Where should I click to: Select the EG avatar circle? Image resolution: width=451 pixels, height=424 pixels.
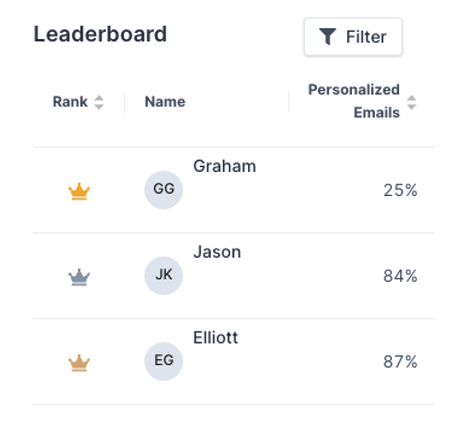pos(163,361)
